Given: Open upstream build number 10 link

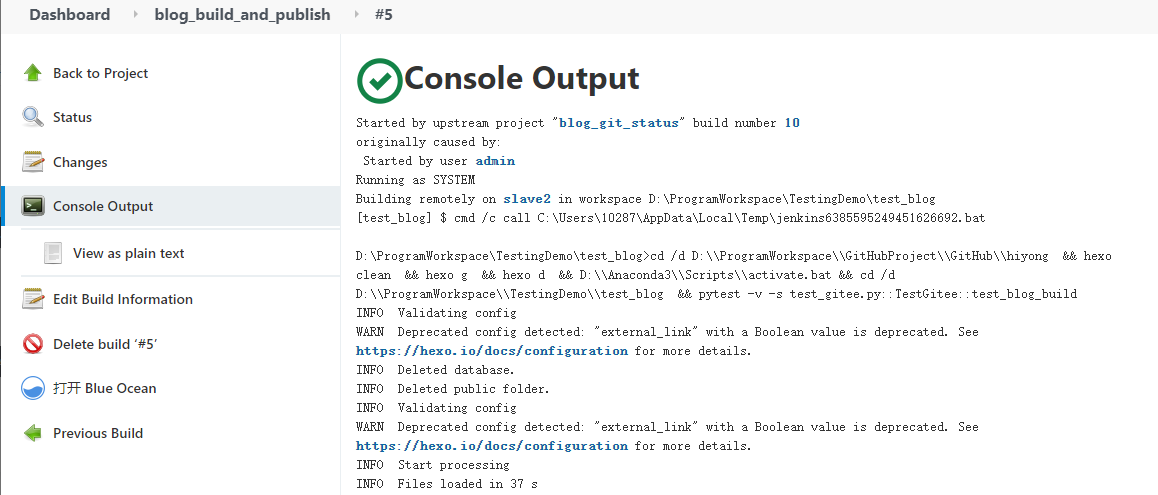Looking at the screenshot, I should tap(792, 123).
